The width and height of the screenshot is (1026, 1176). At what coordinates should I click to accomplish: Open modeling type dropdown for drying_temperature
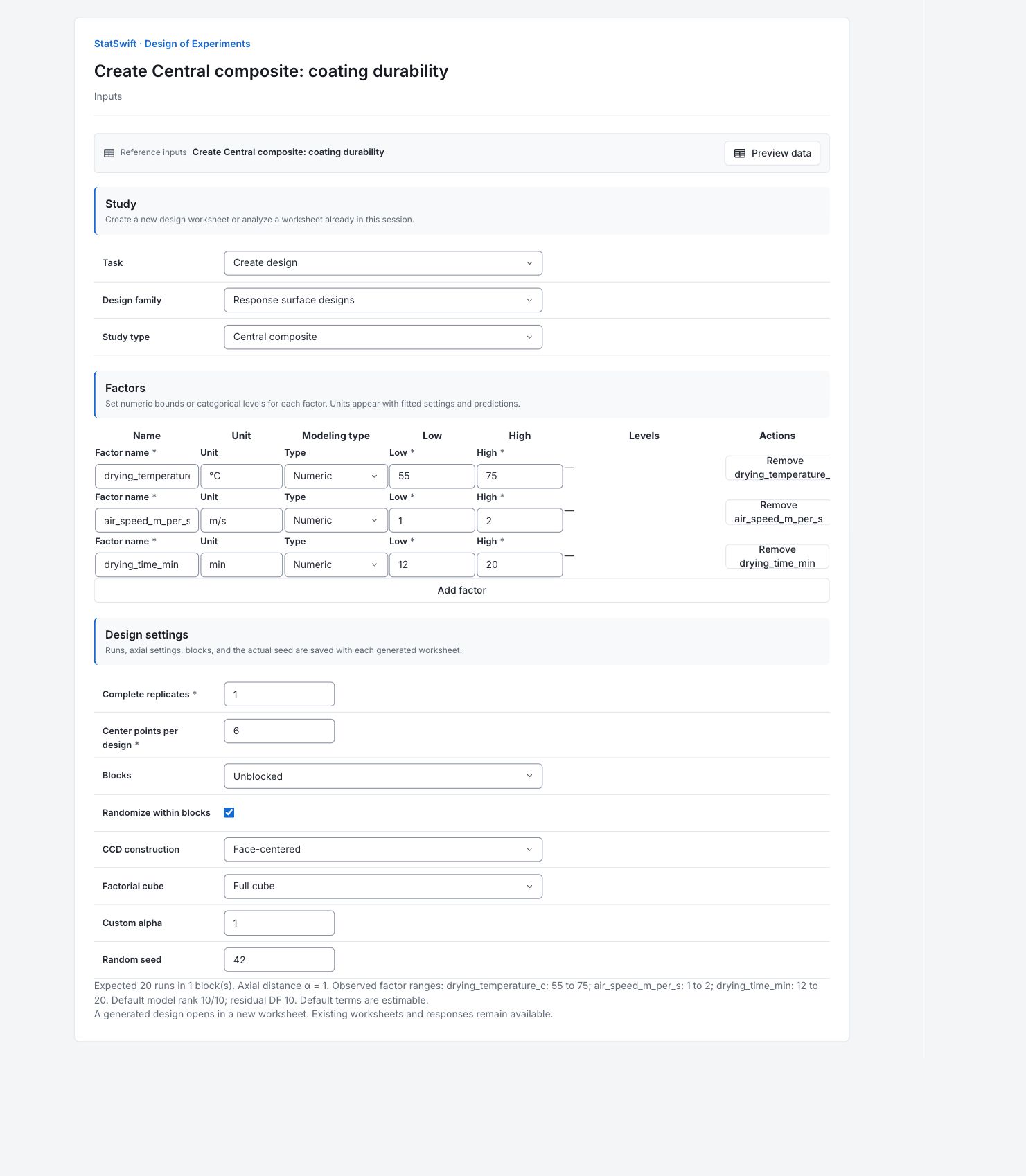tap(336, 476)
